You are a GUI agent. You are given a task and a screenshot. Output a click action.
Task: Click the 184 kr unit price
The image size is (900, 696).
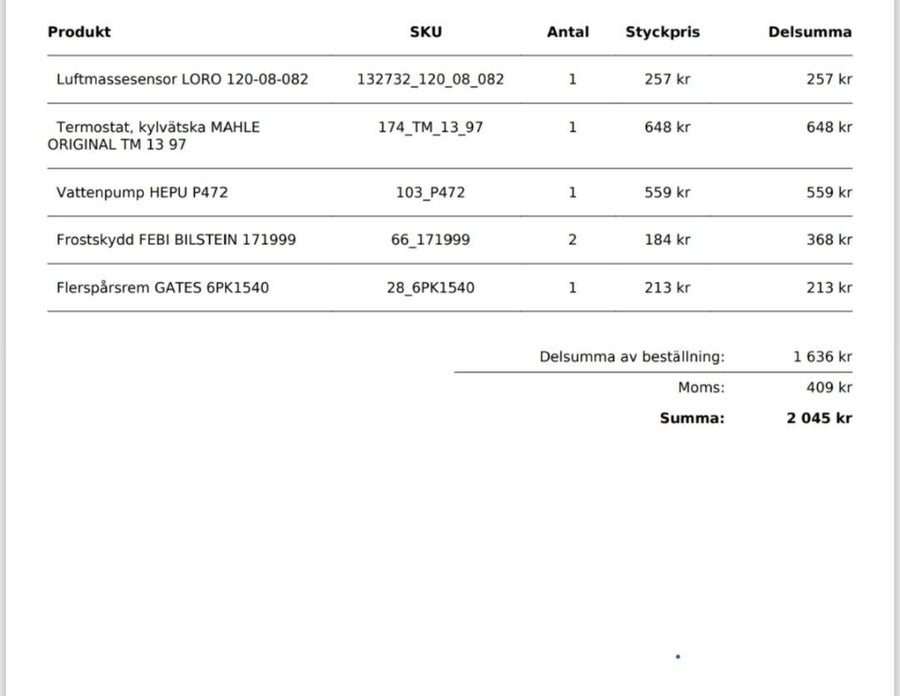tap(667, 240)
